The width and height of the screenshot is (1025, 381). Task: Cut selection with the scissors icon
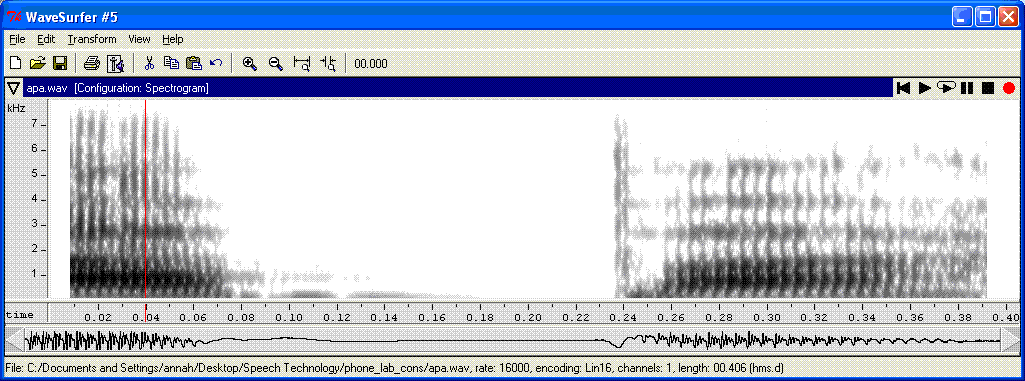[149, 63]
